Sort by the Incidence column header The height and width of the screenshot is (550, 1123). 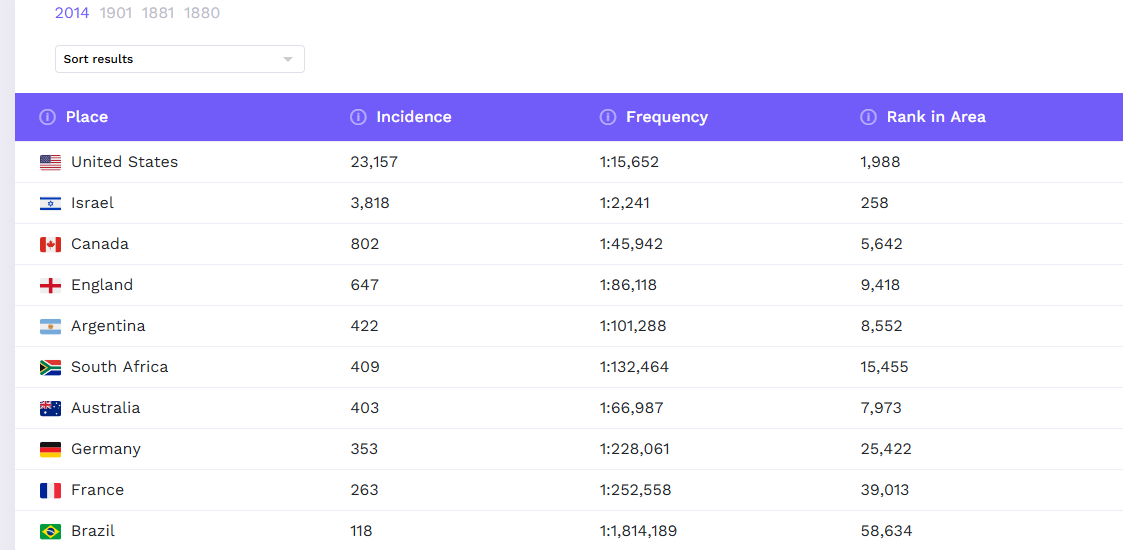point(413,117)
